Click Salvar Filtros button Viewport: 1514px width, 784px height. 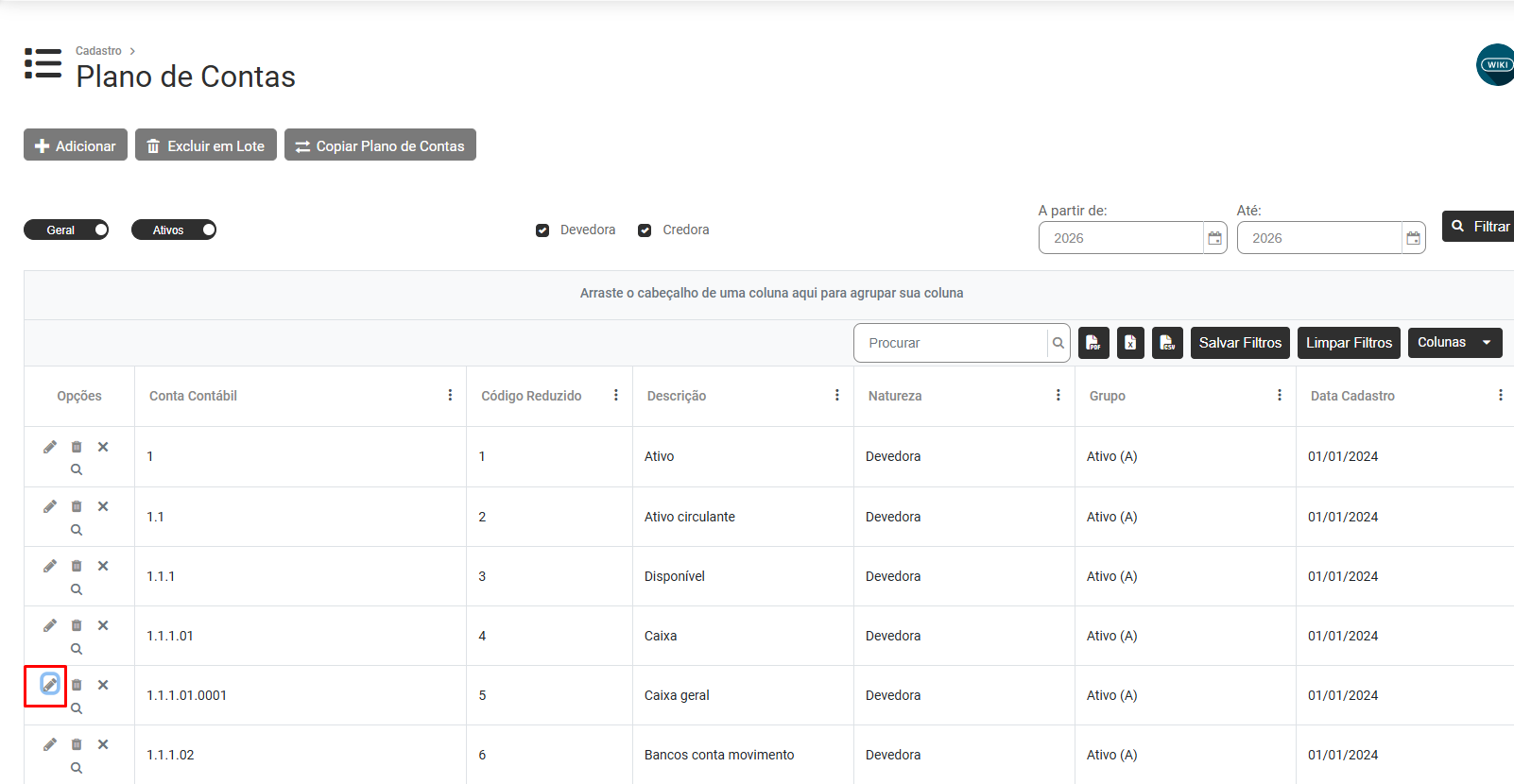pos(1240,343)
